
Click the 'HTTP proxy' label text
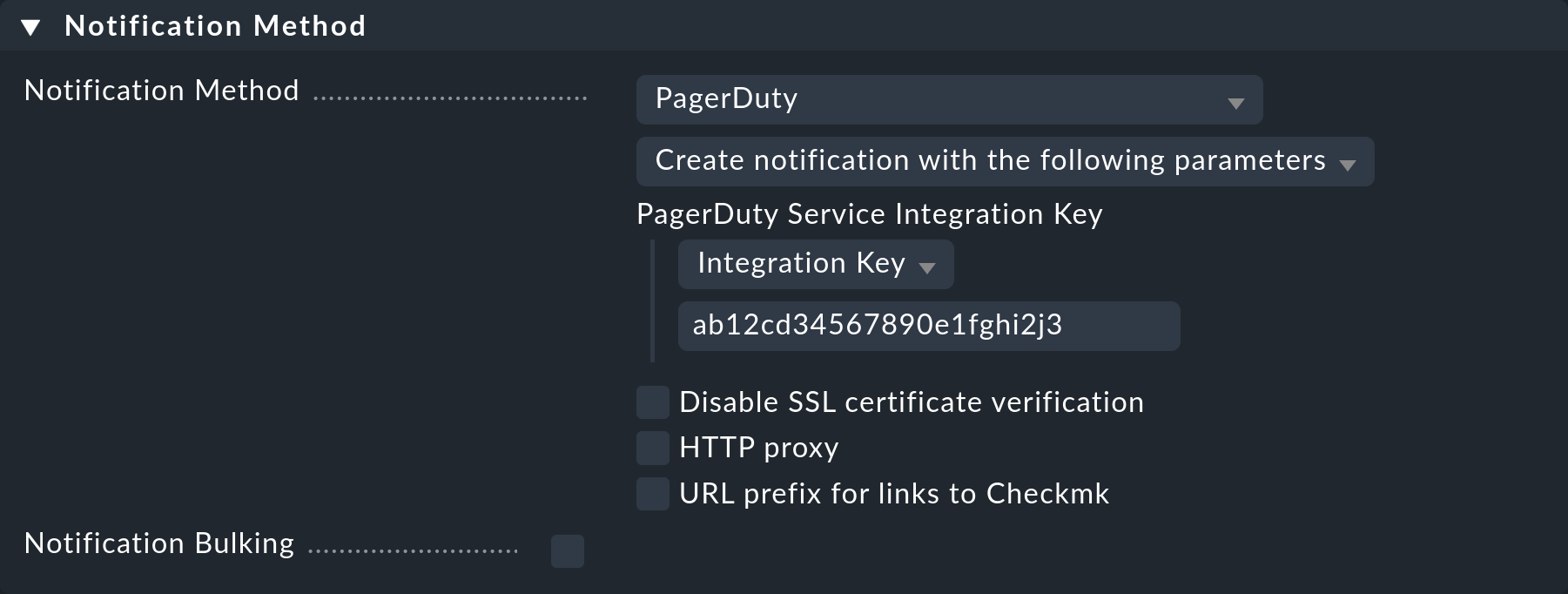pyautogui.click(x=758, y=448)
